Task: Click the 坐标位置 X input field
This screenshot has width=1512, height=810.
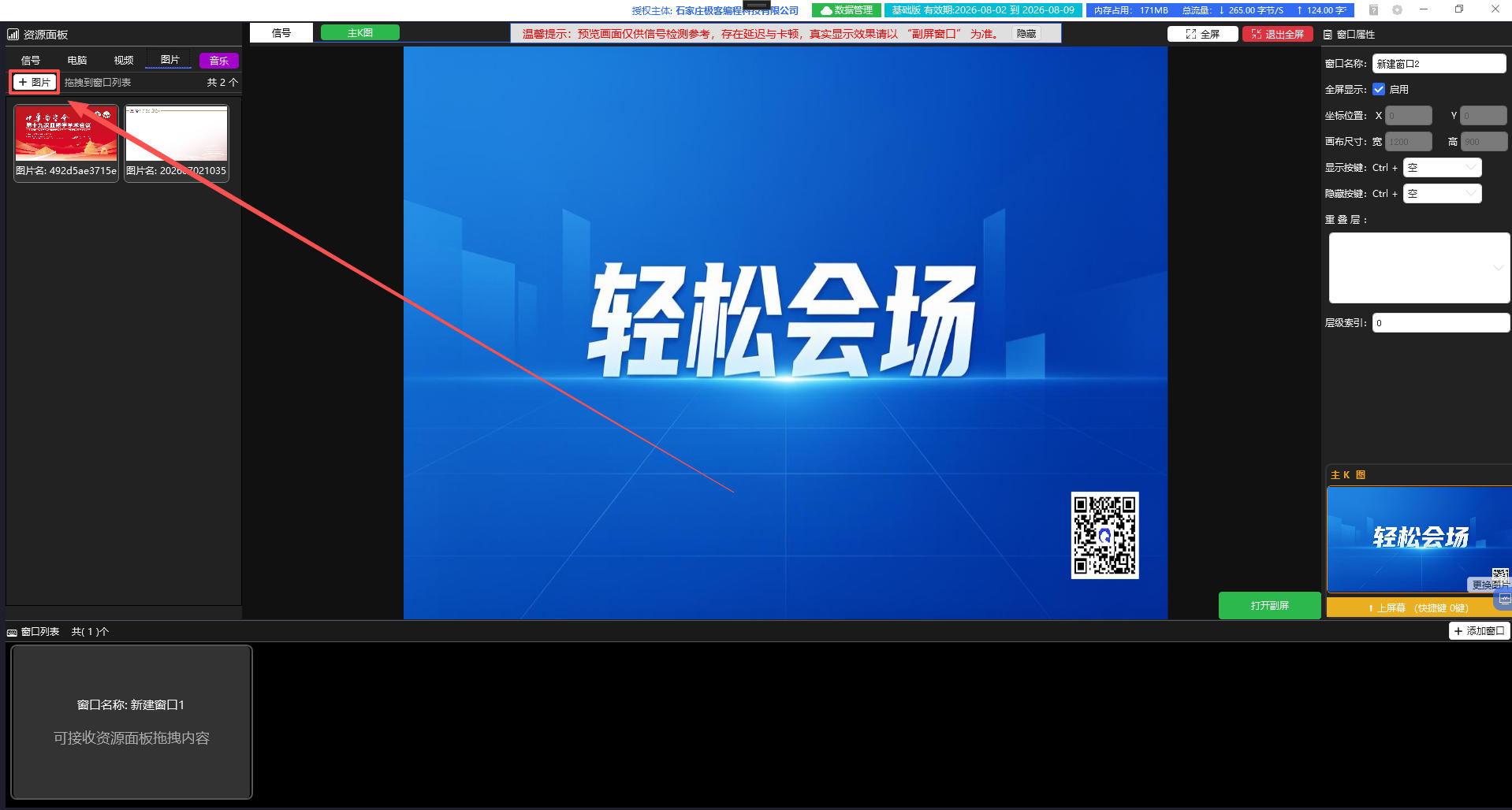Action: click(1409, 116)
